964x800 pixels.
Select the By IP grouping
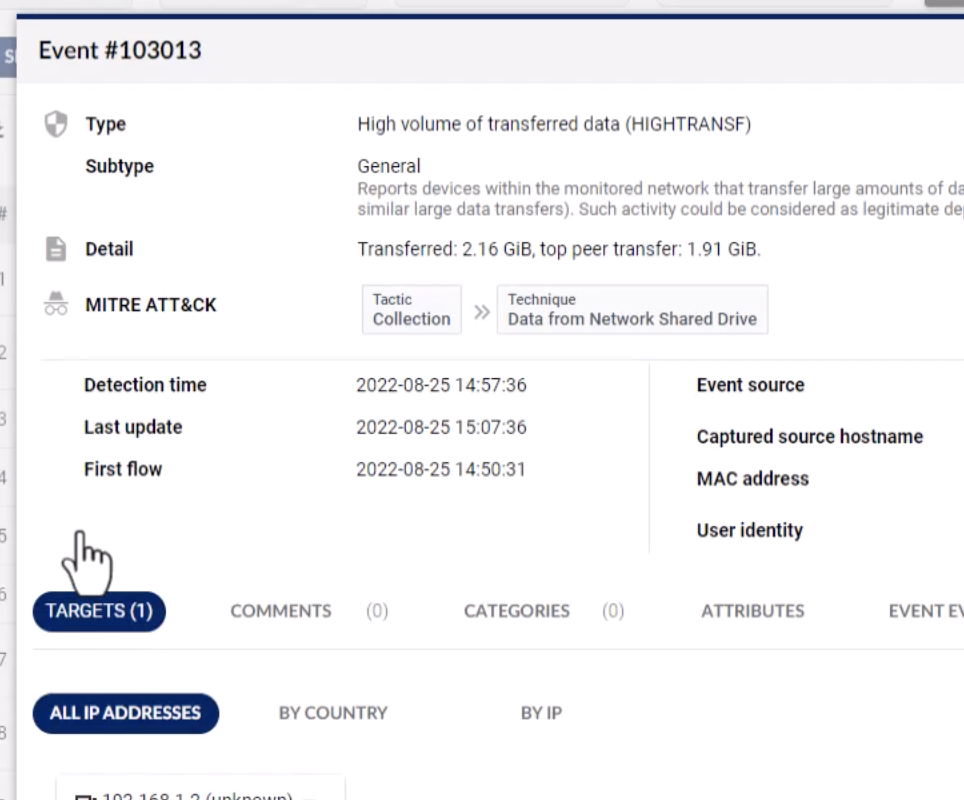[541, 713]
